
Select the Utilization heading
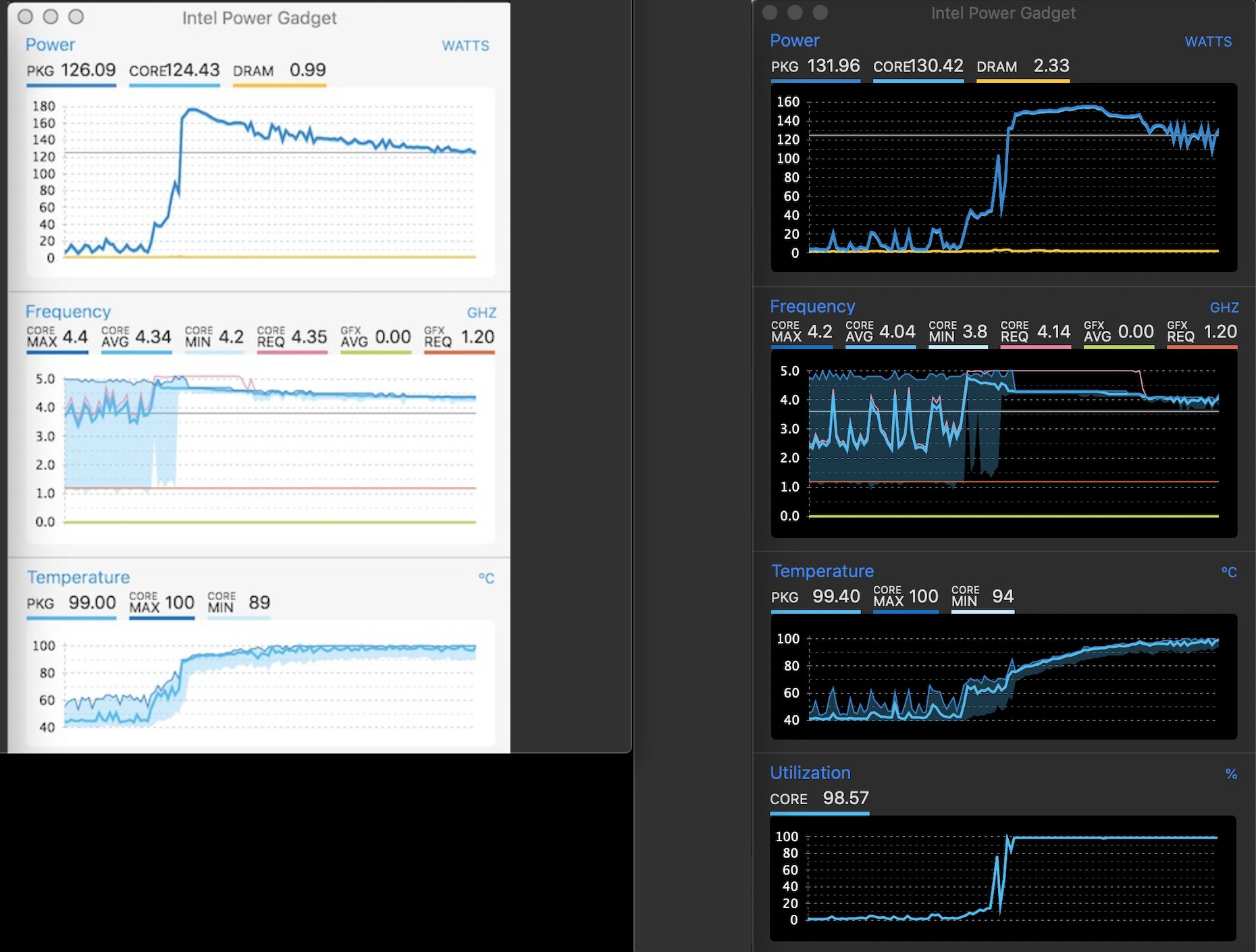810,773
